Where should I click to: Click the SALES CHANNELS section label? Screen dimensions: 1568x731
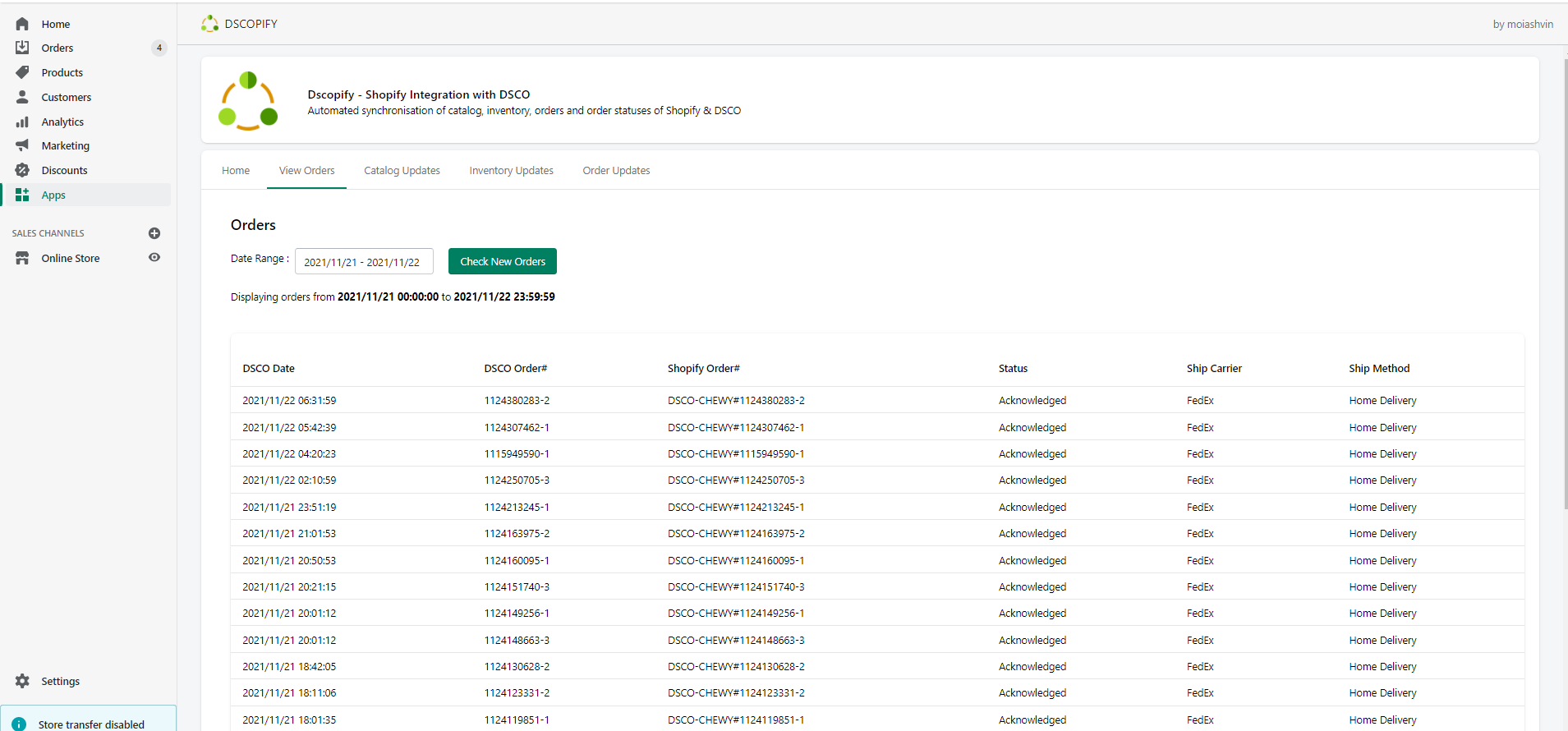(x=48, y=233)
